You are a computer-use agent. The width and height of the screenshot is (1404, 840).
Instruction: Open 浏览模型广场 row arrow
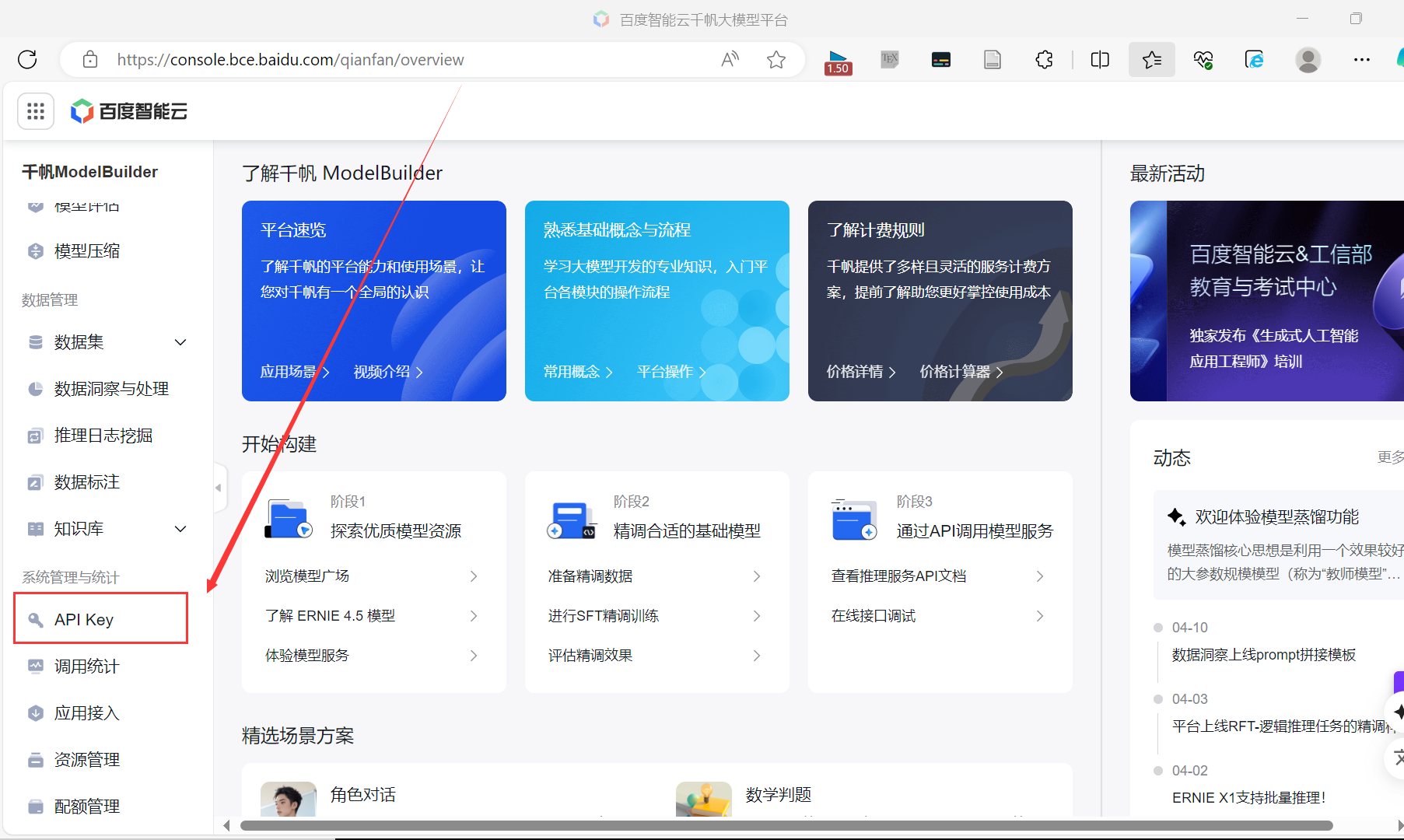coord(474,576)
